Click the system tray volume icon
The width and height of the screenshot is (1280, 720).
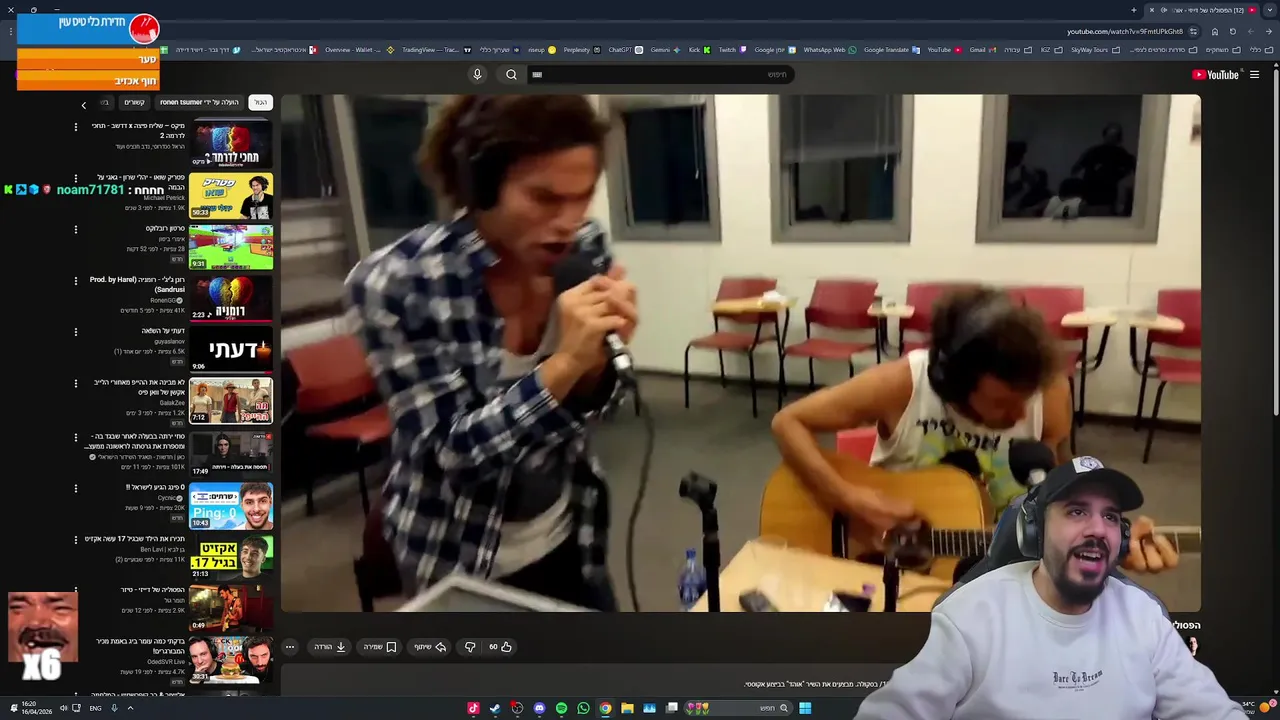[x=63, y=708]
